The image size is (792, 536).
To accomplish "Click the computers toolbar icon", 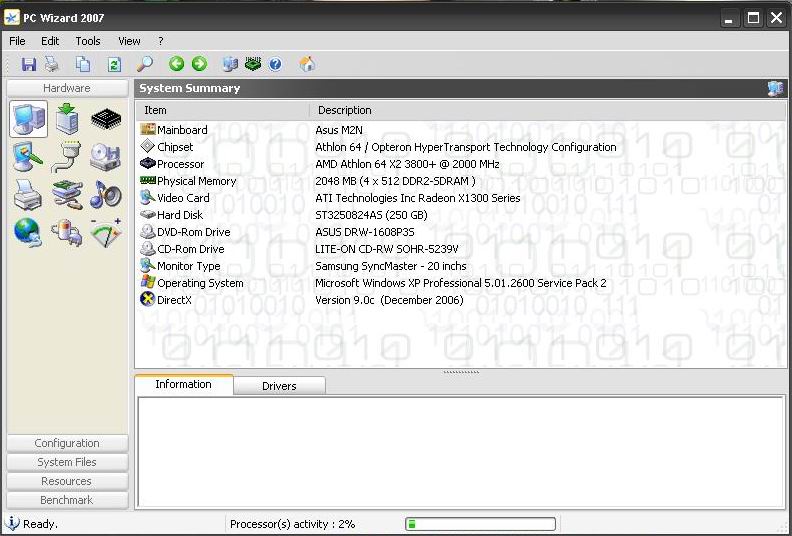I will (x=230, y=64).
